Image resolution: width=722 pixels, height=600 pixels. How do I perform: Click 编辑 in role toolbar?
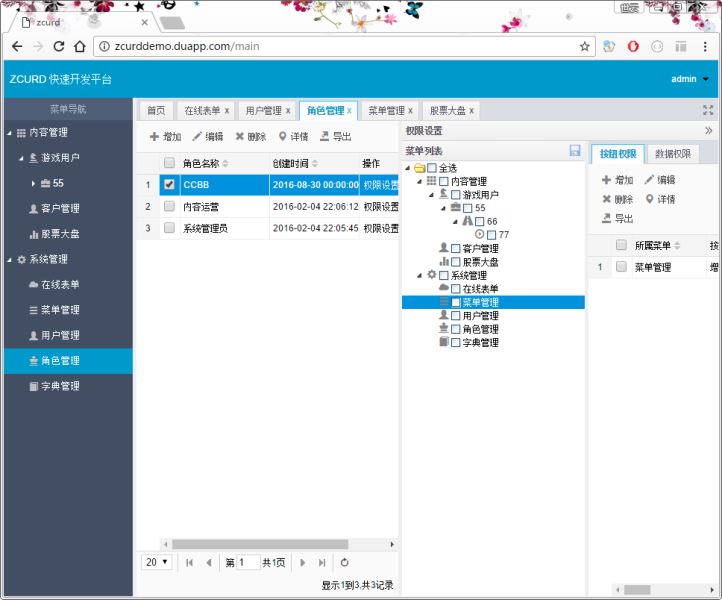(x=208, y=137)
